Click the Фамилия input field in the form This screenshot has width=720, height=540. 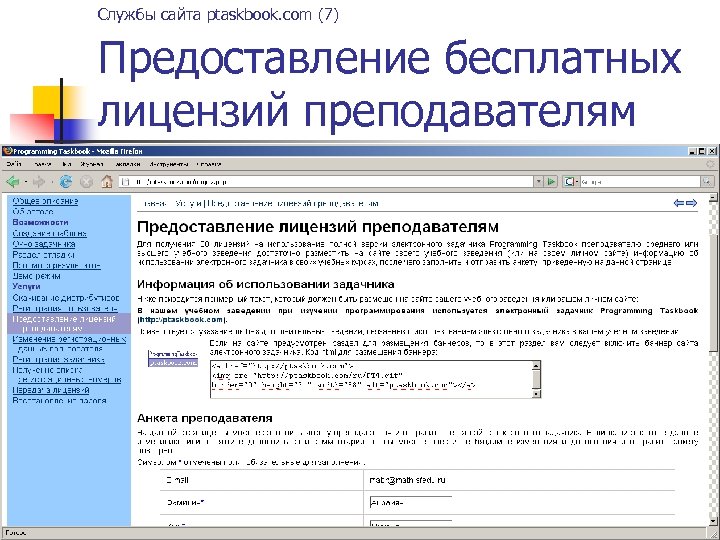click(411, 503)
